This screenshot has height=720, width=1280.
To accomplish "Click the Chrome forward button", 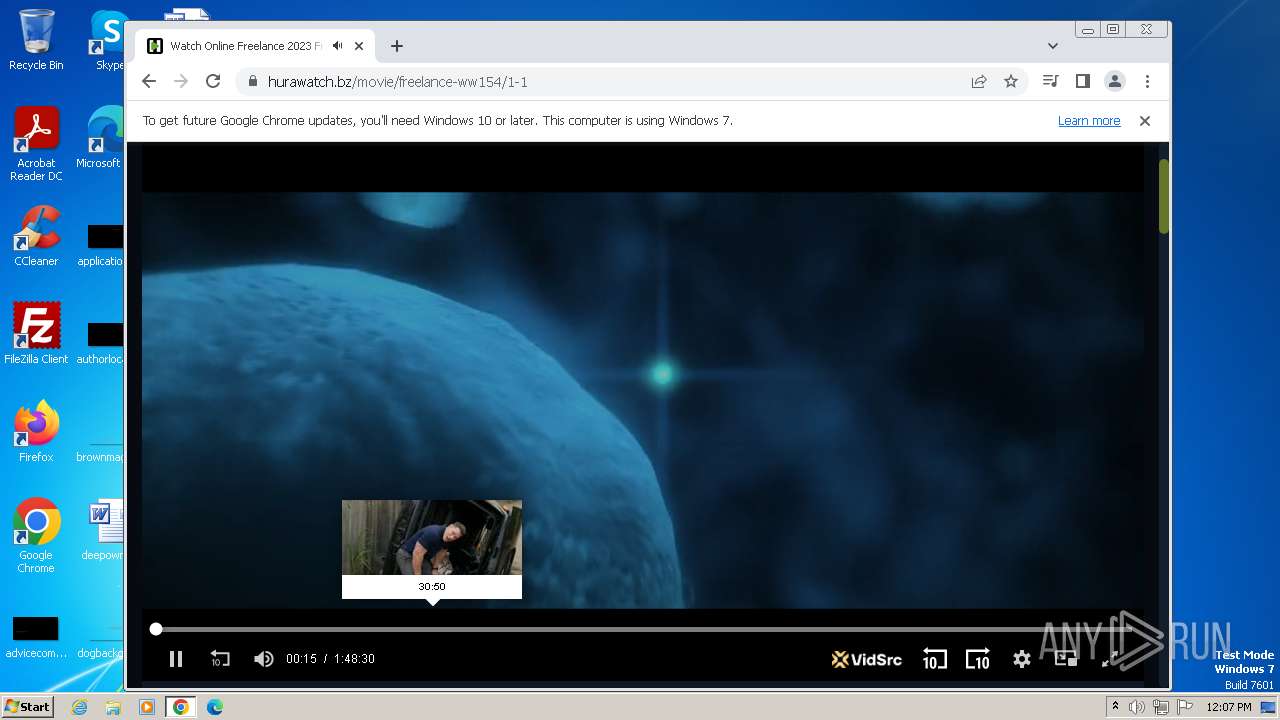I will point(181,82).
